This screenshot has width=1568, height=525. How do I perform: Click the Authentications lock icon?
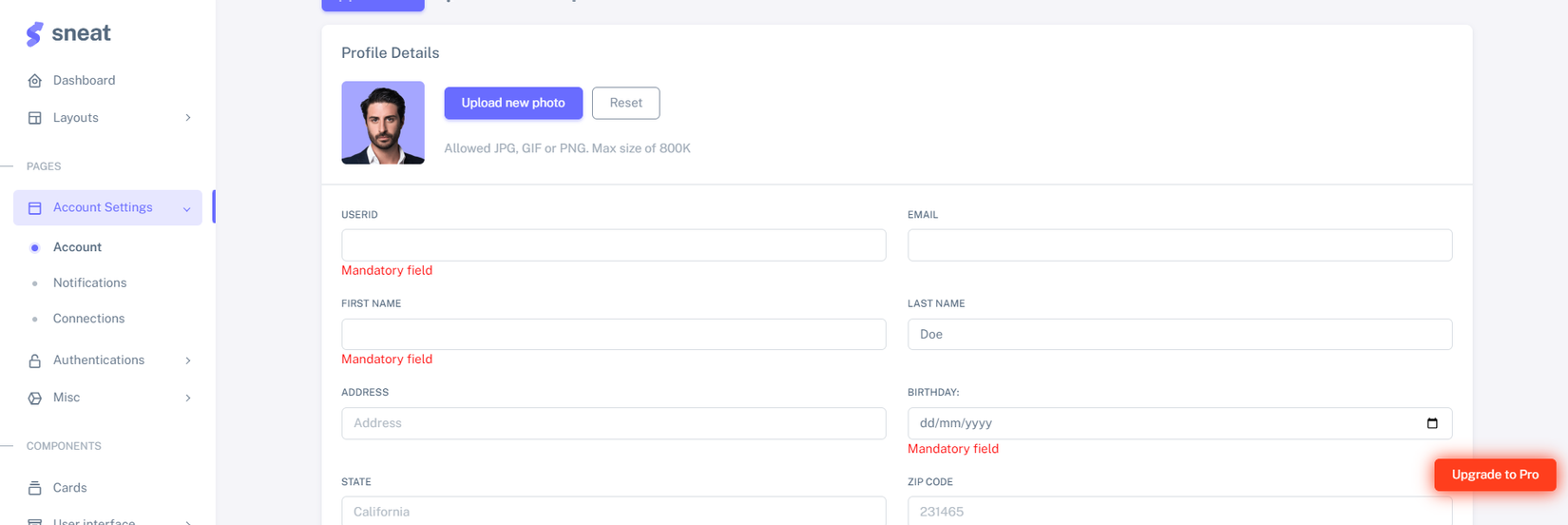(35, 360)
